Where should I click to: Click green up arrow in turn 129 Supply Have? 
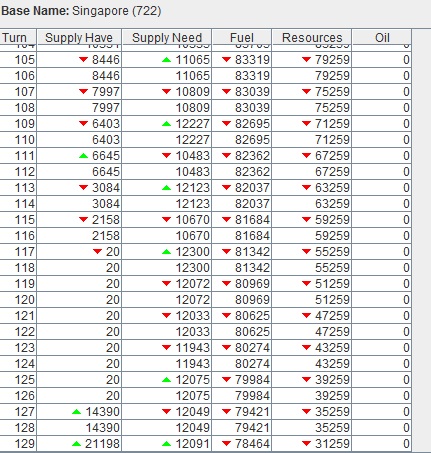click(77, 444)
